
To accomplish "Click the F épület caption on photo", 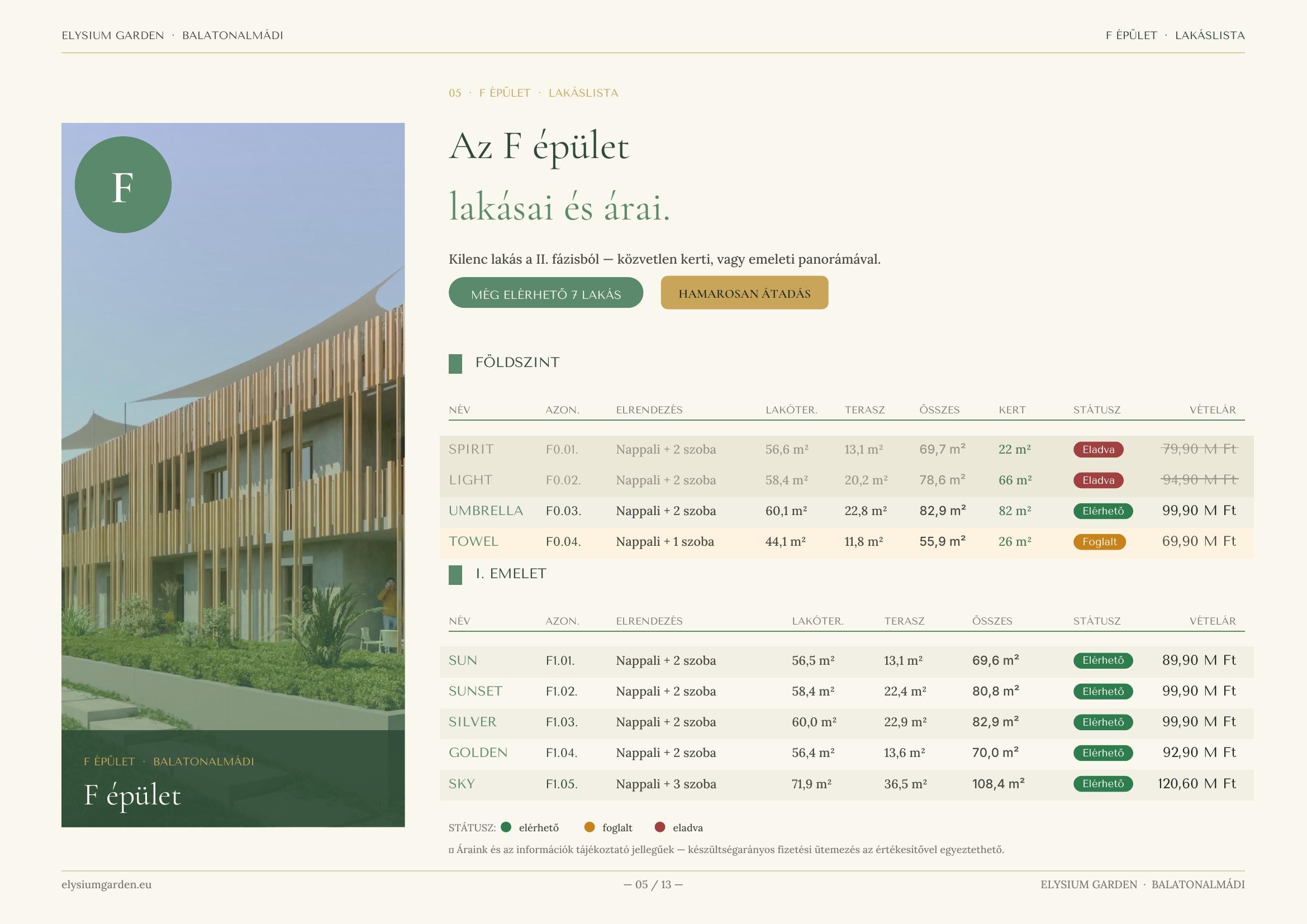I will [132, 795].
